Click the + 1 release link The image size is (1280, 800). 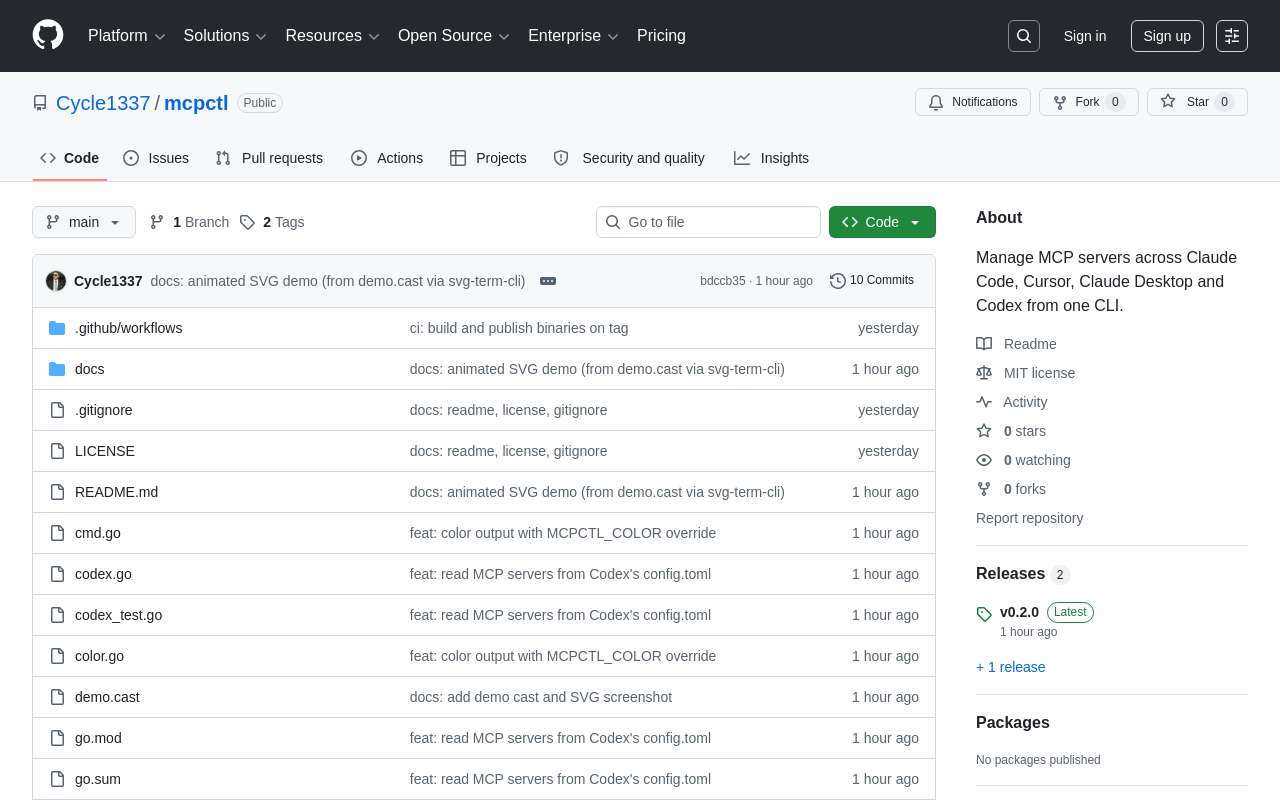1011,667
